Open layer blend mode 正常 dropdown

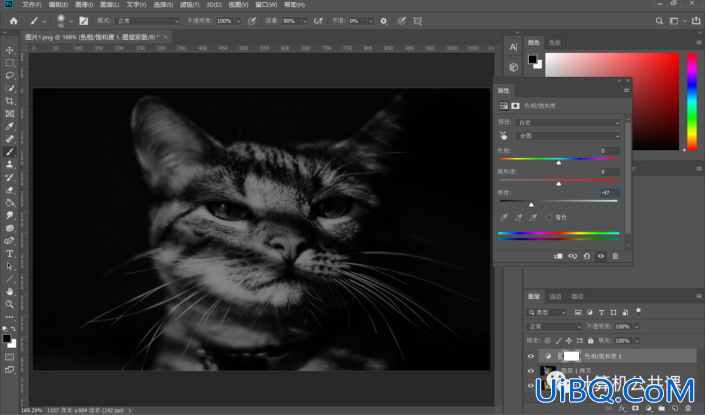(554, 326)
